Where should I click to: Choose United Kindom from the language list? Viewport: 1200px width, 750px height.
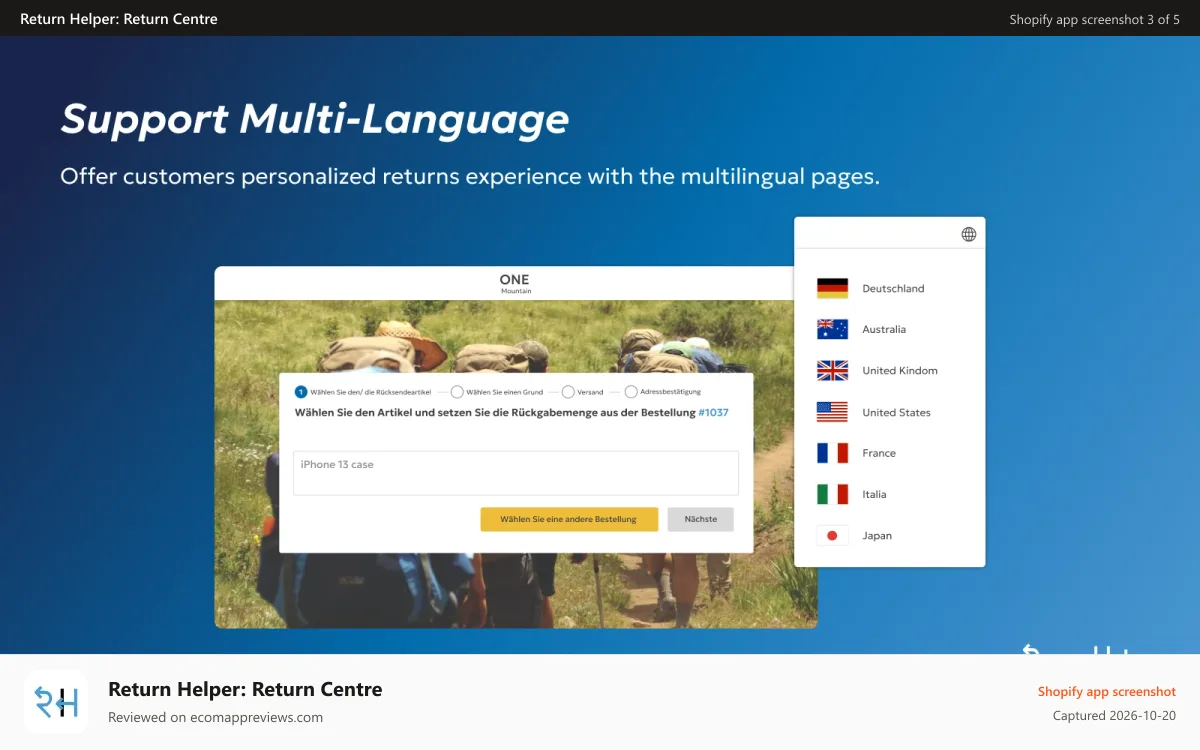[x=900, y=370]
